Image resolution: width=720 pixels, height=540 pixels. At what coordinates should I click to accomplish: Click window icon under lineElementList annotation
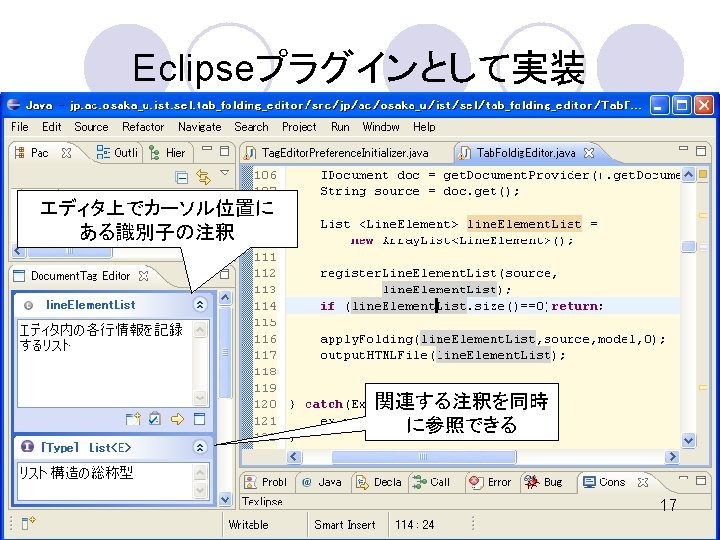coord(200,419)
